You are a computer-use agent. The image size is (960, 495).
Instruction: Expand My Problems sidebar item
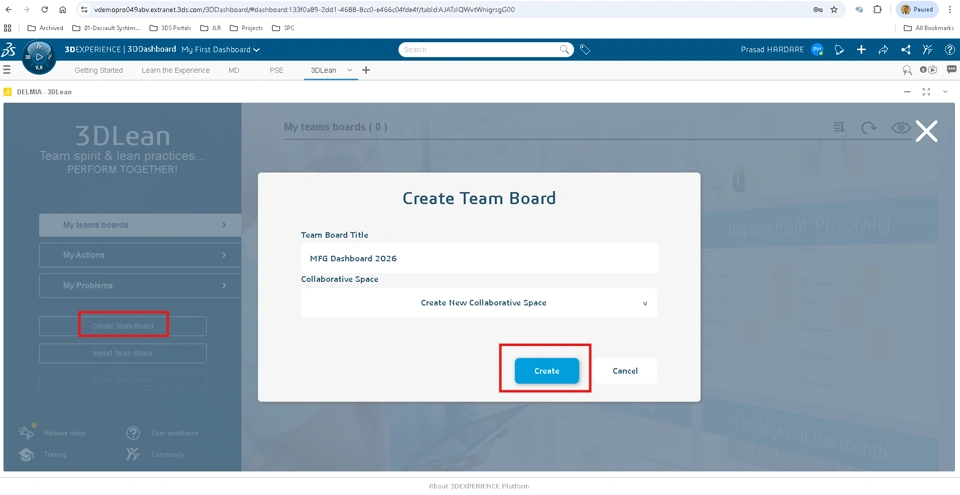[x=140, y=285]
